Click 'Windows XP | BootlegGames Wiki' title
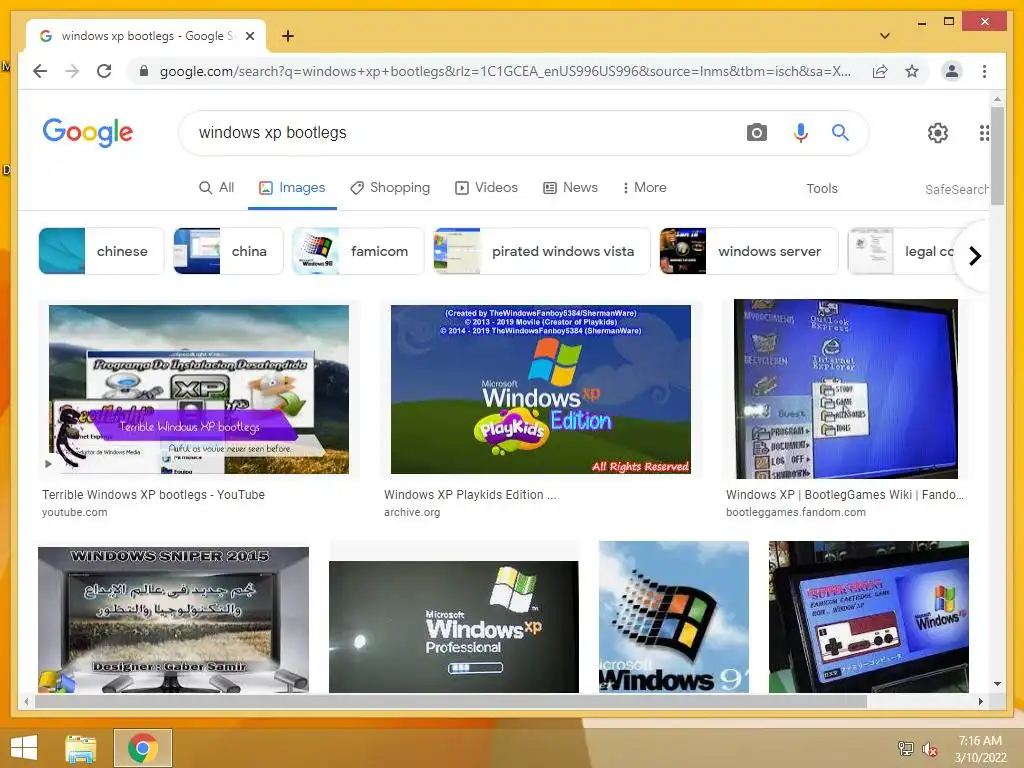The image size is (1024, 768). pyautogui.click(x=844, y=495)
